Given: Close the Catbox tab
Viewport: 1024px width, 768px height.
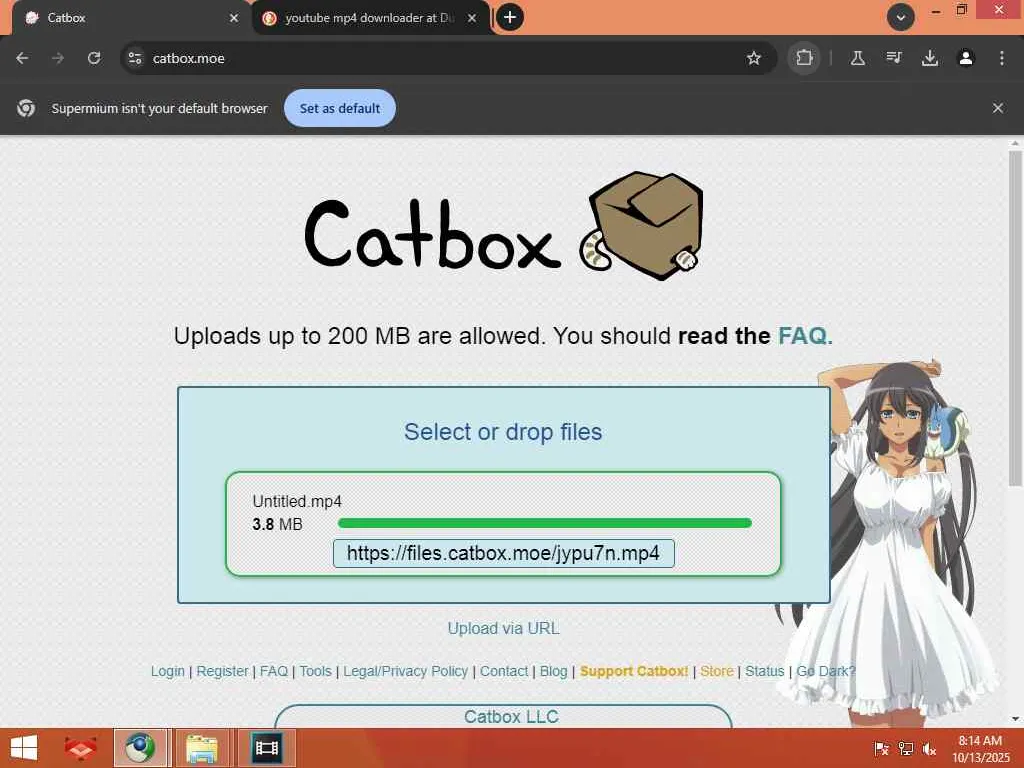Looking at the screenshot, I should point(234,18).
